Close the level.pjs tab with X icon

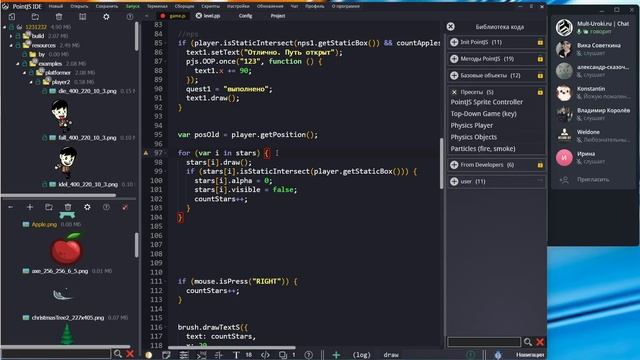pos(199,16)
